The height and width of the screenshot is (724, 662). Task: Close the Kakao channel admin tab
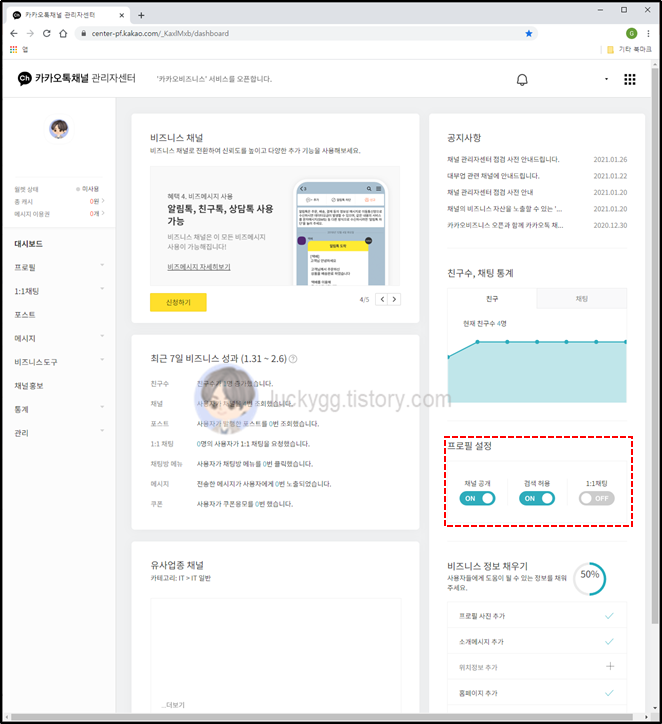click(122, 15)
